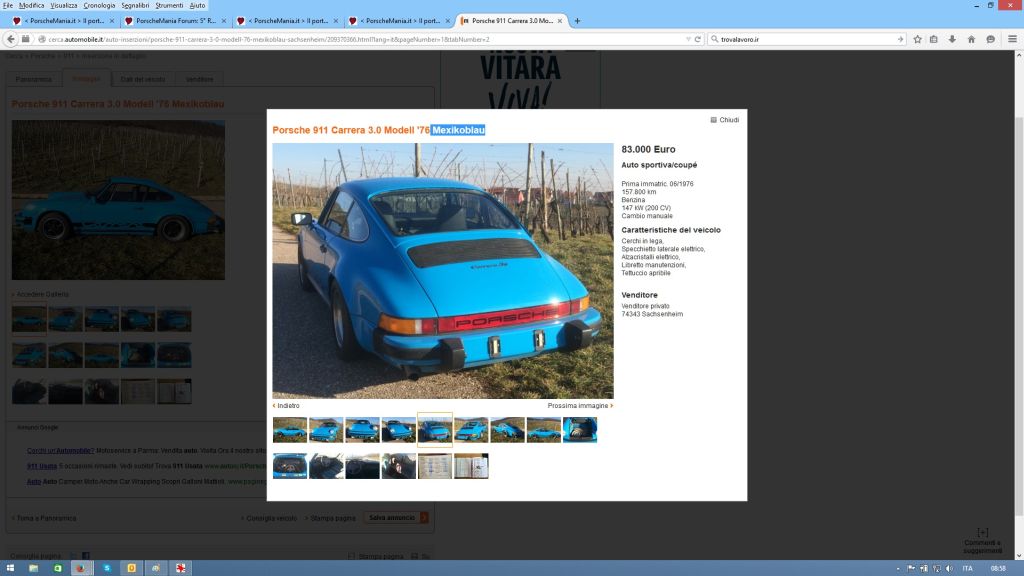Open the Modifica menu
The image size is (1024, 576).
point(31,5)
